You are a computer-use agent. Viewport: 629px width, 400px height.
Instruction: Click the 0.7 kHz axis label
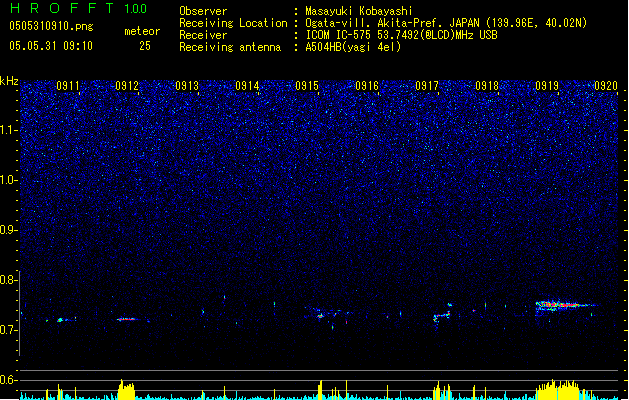pyautogui.click(x=9, y=330)
